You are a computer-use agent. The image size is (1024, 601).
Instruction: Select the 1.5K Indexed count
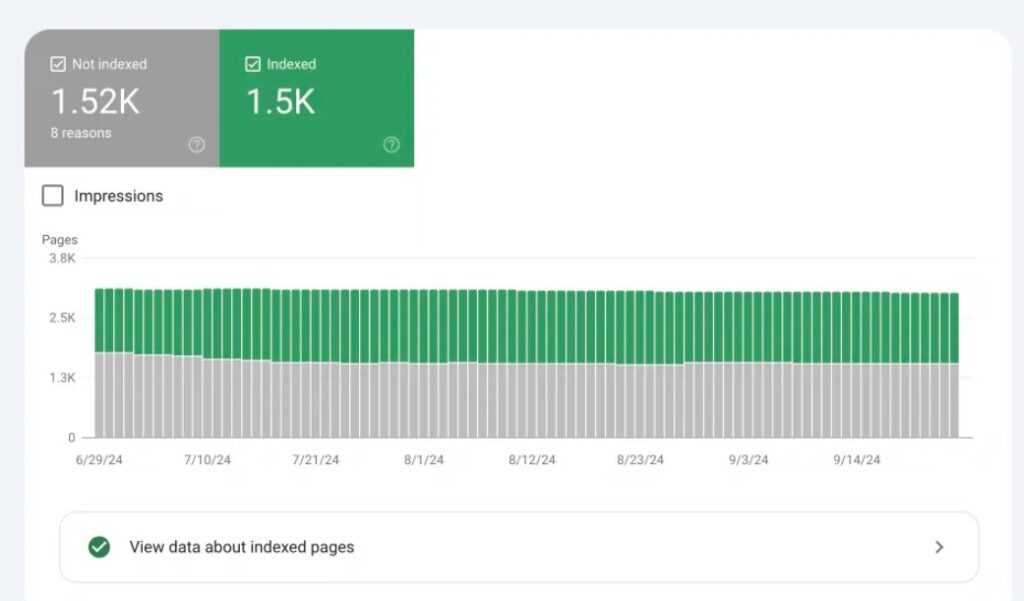[280, 101]
